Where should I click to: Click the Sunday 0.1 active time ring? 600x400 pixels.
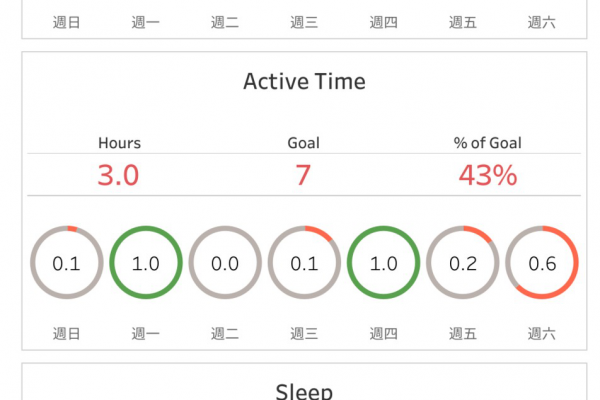(67, 263)
